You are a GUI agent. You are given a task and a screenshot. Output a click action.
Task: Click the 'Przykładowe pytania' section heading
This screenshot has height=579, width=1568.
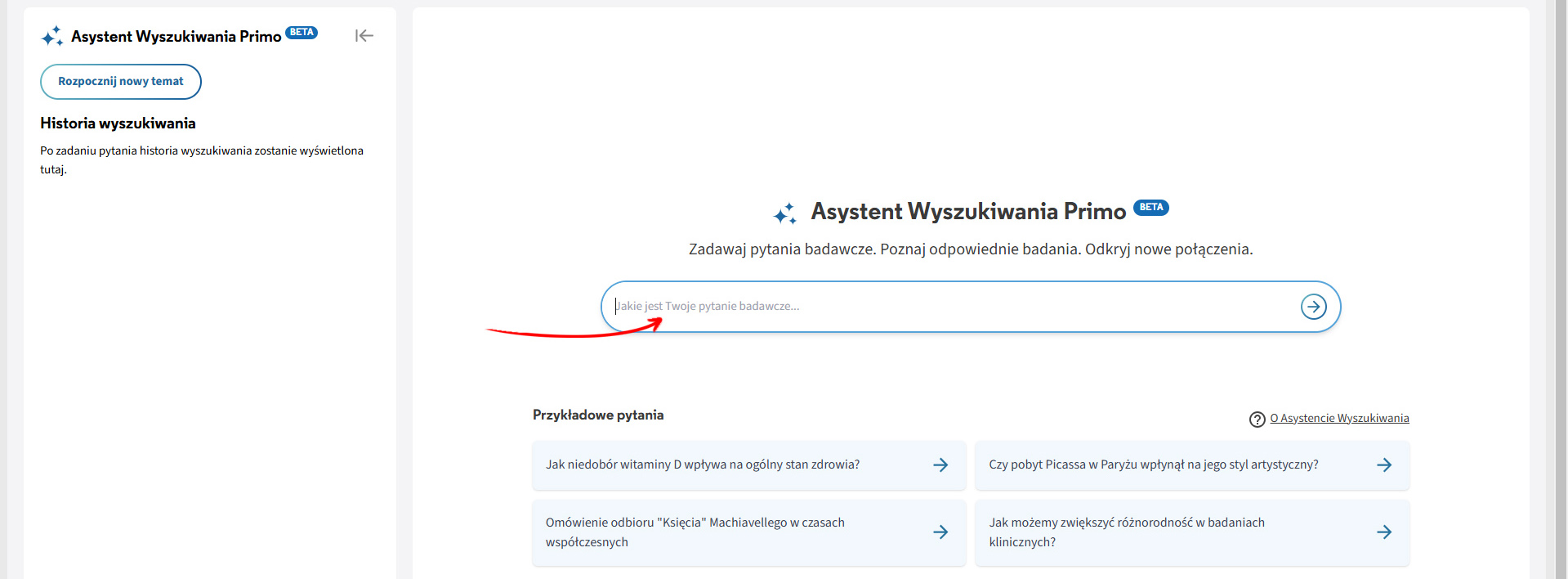[x=597, y=415]
